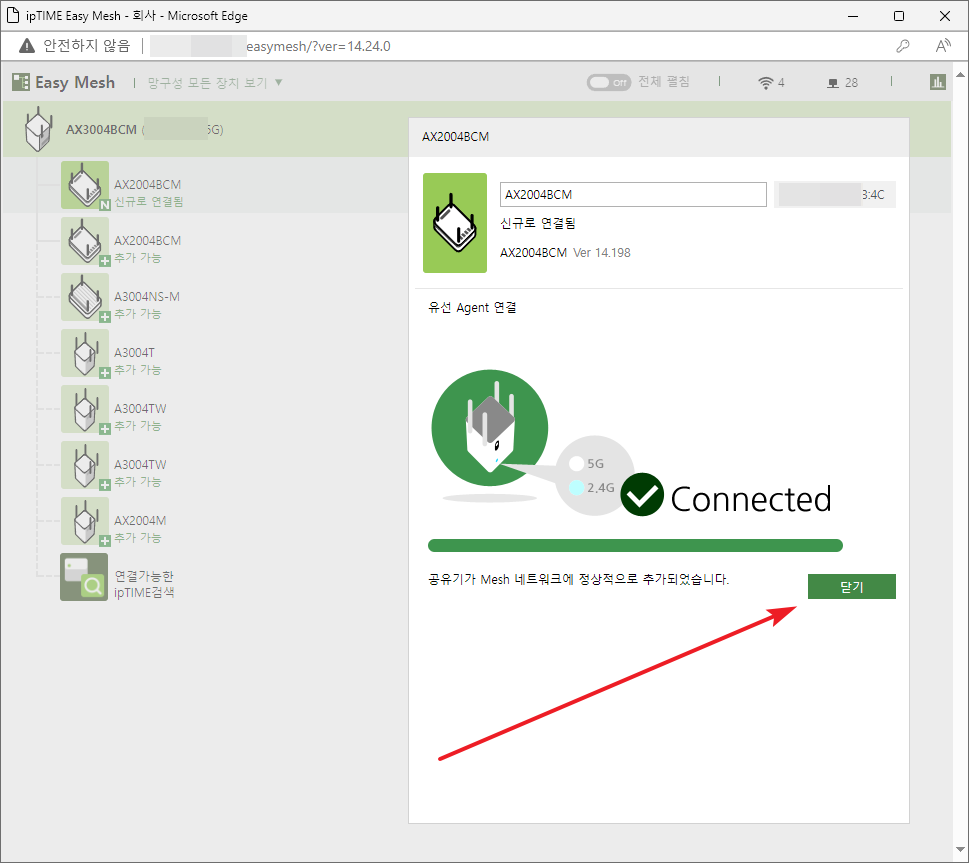Click the 유선 Agent 연결 heading
The image size is (969, 863).
[472, 308]
